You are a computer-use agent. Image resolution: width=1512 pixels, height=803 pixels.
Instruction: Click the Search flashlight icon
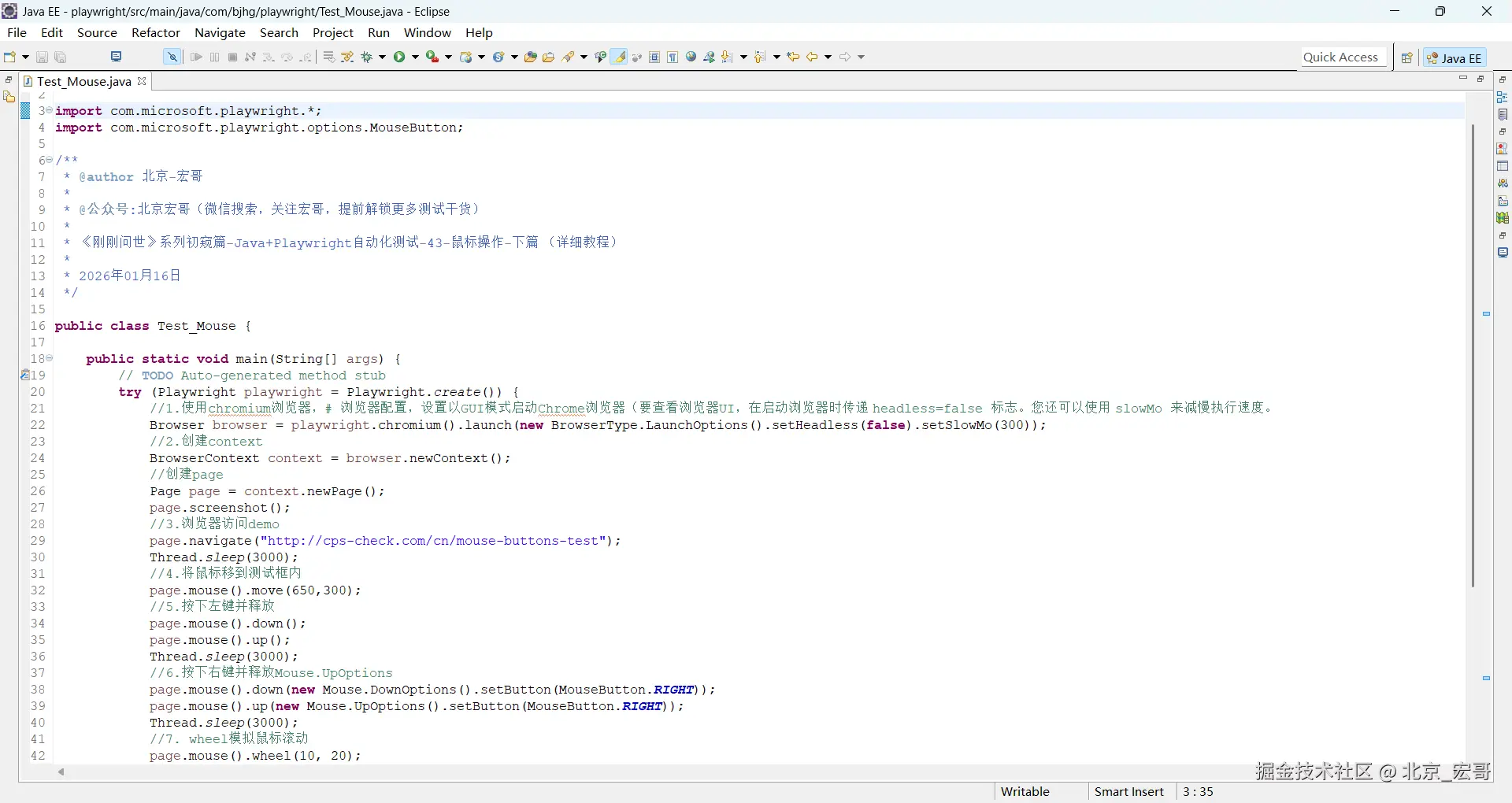click(x=568, y=57)
